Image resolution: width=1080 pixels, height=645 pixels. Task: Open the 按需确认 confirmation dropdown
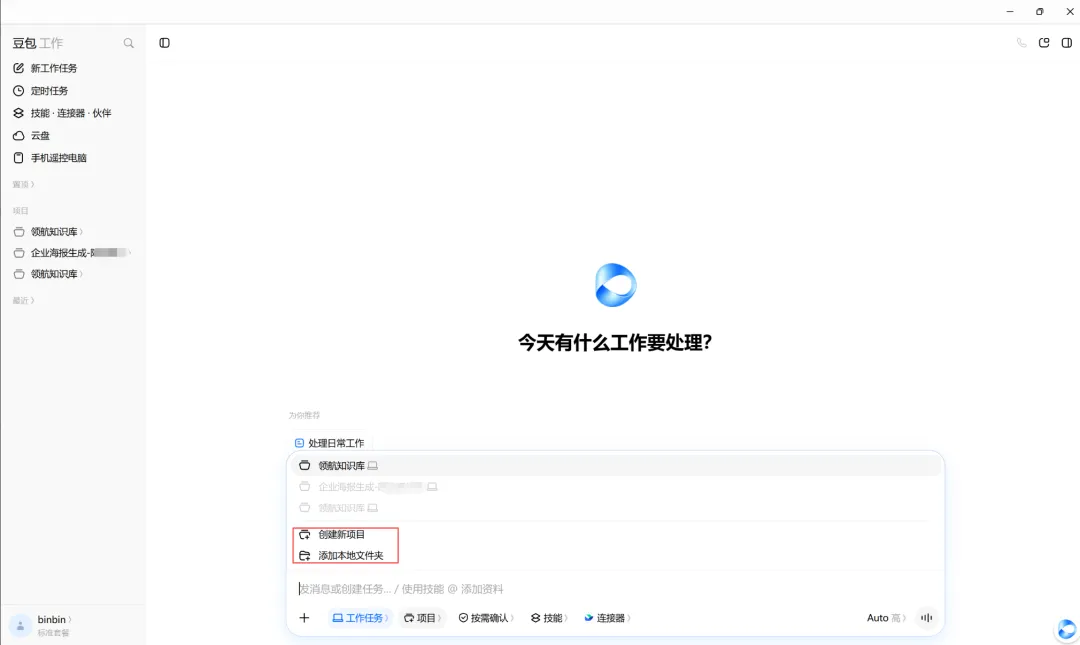pos(486,618)
